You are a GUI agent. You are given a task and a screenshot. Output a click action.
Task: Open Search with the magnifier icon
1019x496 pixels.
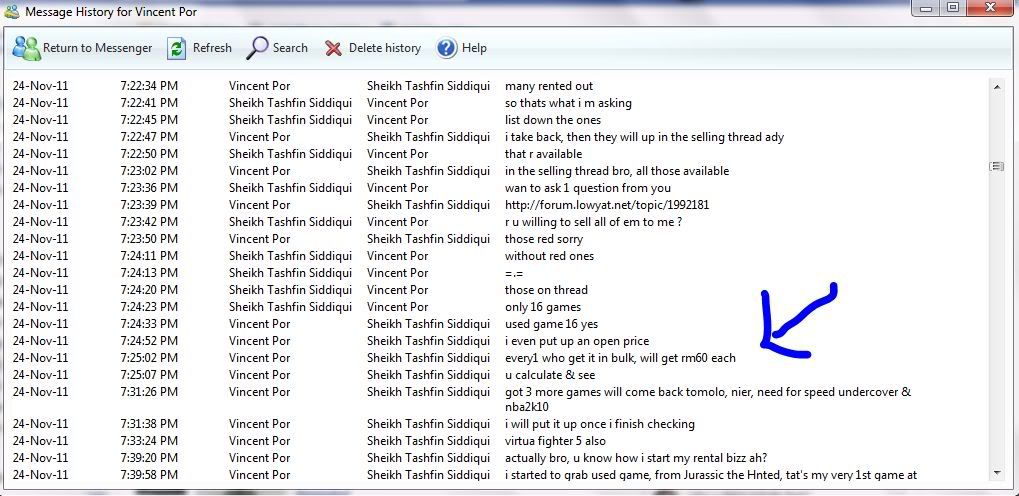point(258,48)
